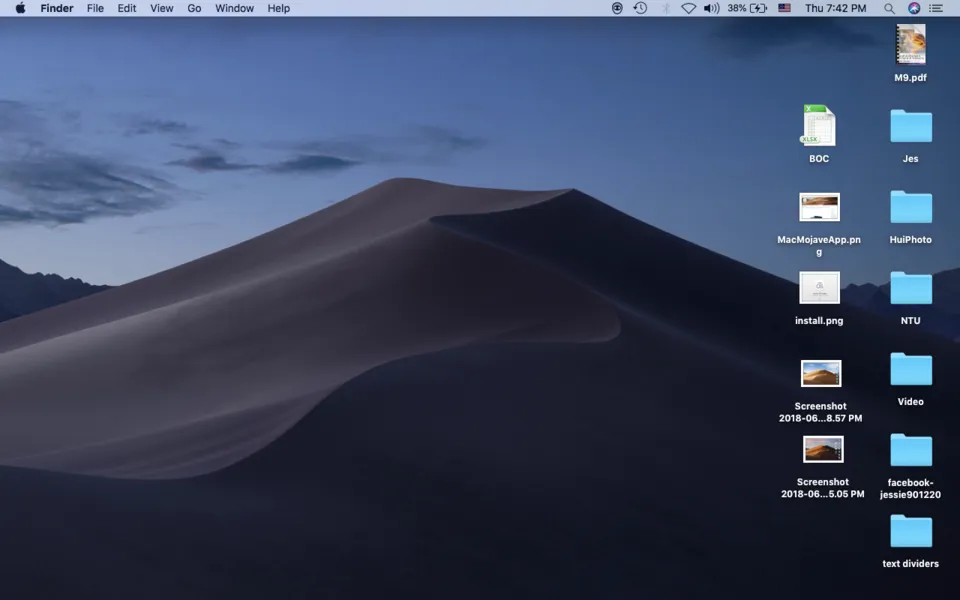Click the volume icon in menu bar
Image resolution: width=960 pixels, height=600 pixels.
(x=711, y=8)
